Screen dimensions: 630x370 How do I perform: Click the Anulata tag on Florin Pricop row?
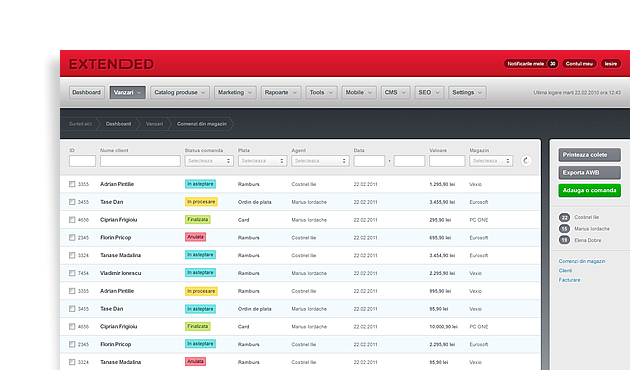click(195, 237)
